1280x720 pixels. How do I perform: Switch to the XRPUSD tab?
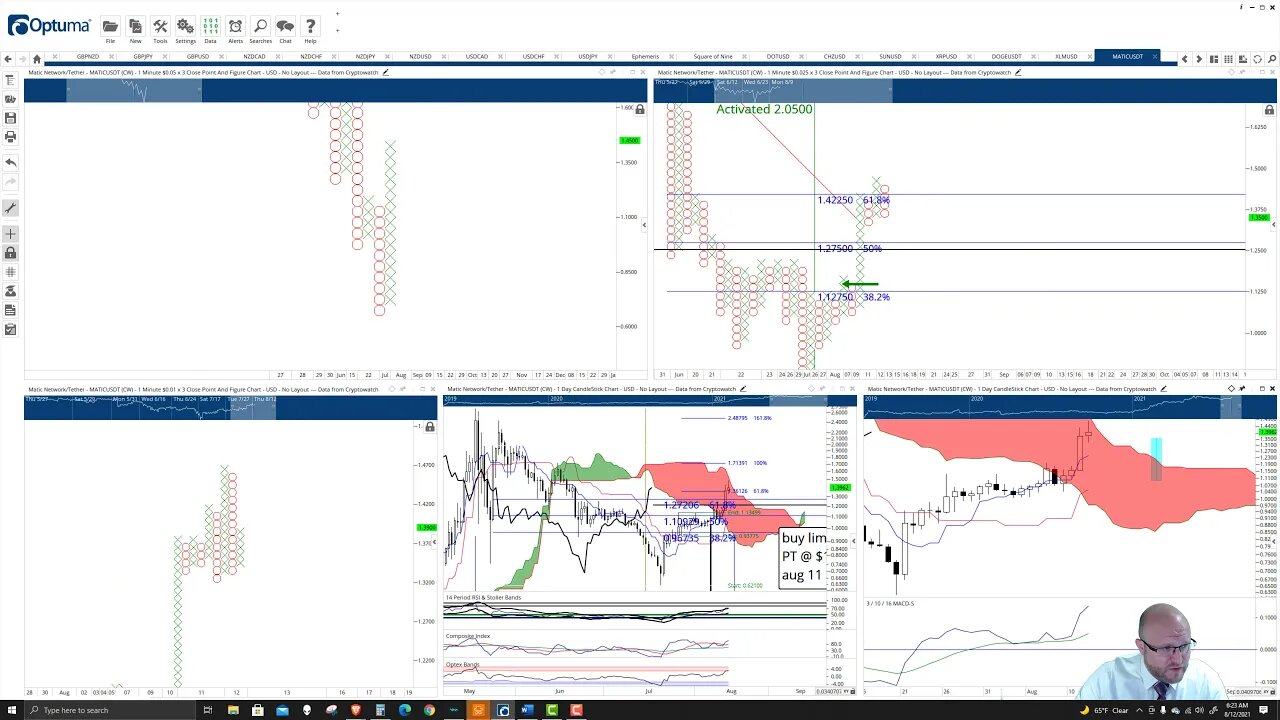946,56
